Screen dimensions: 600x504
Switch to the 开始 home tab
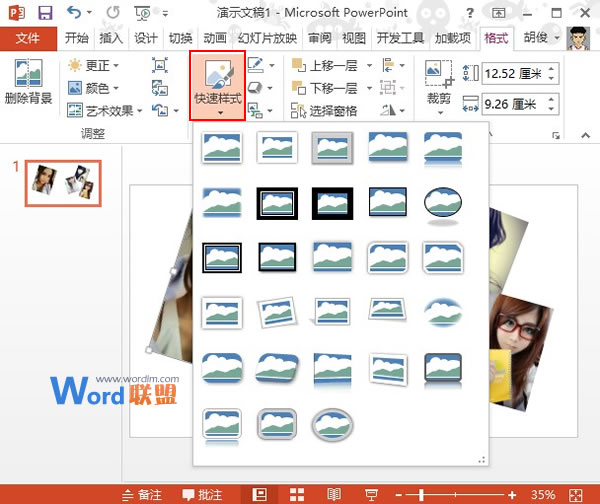coord(77,38)
